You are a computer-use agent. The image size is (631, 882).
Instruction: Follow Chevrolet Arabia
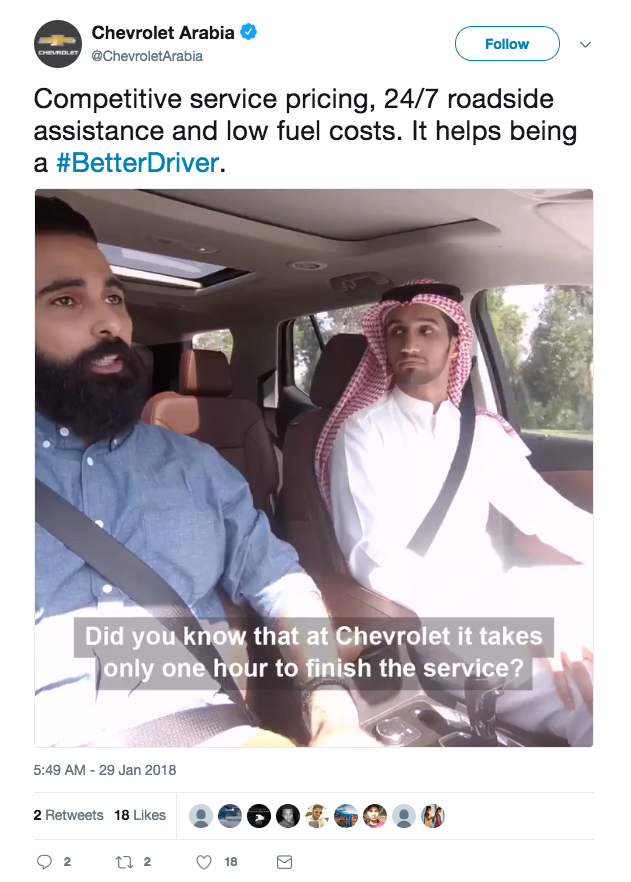(507, 43)
